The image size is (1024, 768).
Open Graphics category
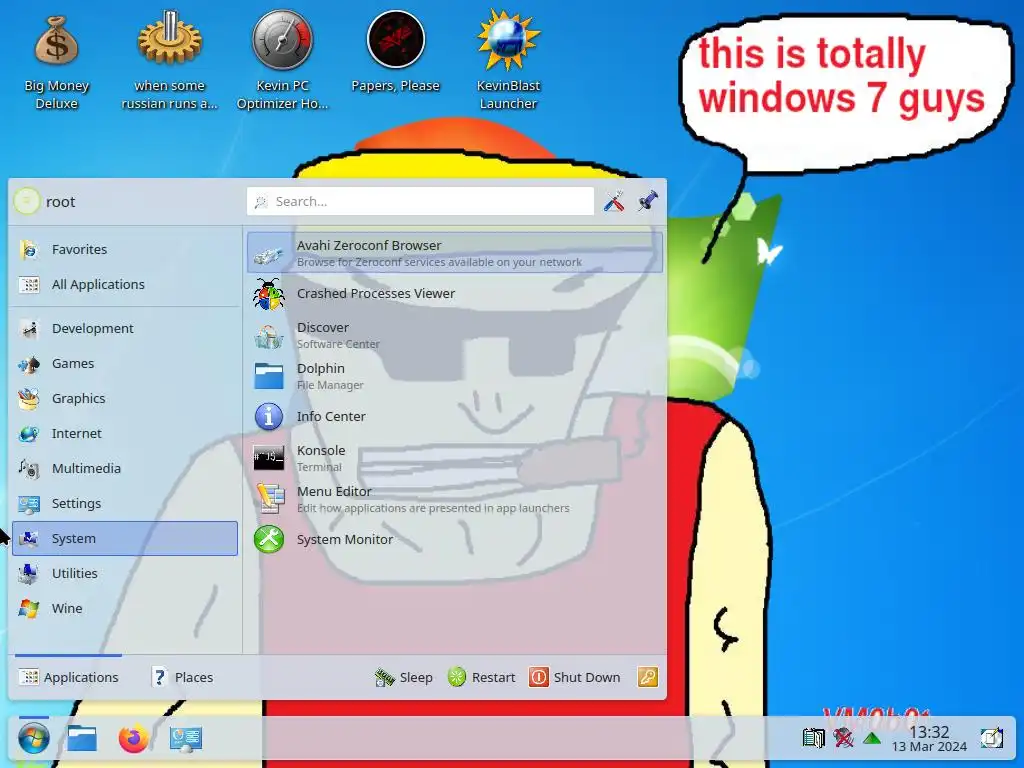[x=125, y=398]
